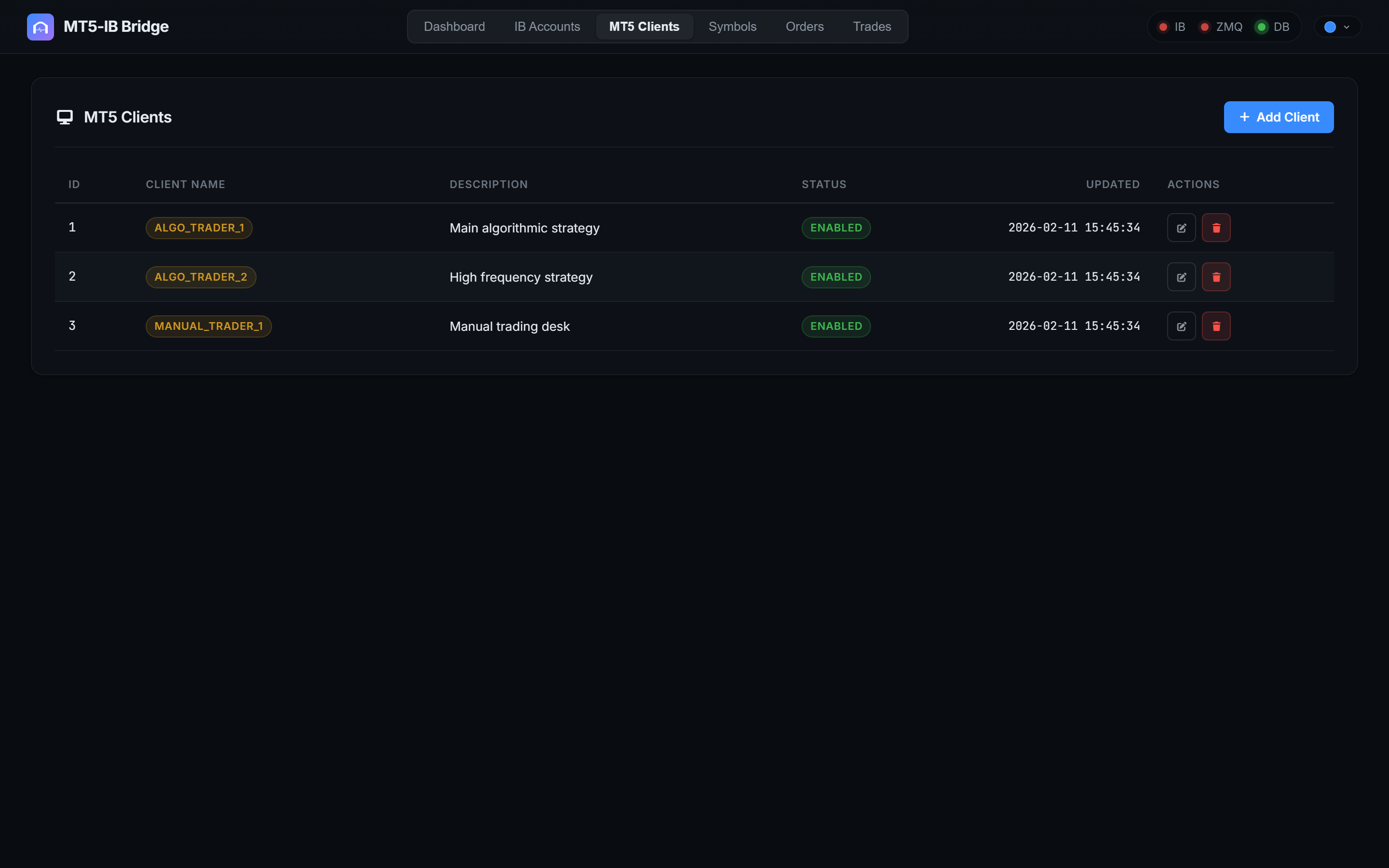Image resolution: width=1389 pixels, height=868 pixels.
Task: Select the ALGO_TRADER_2 client name badge
Action: click(200, 277)
